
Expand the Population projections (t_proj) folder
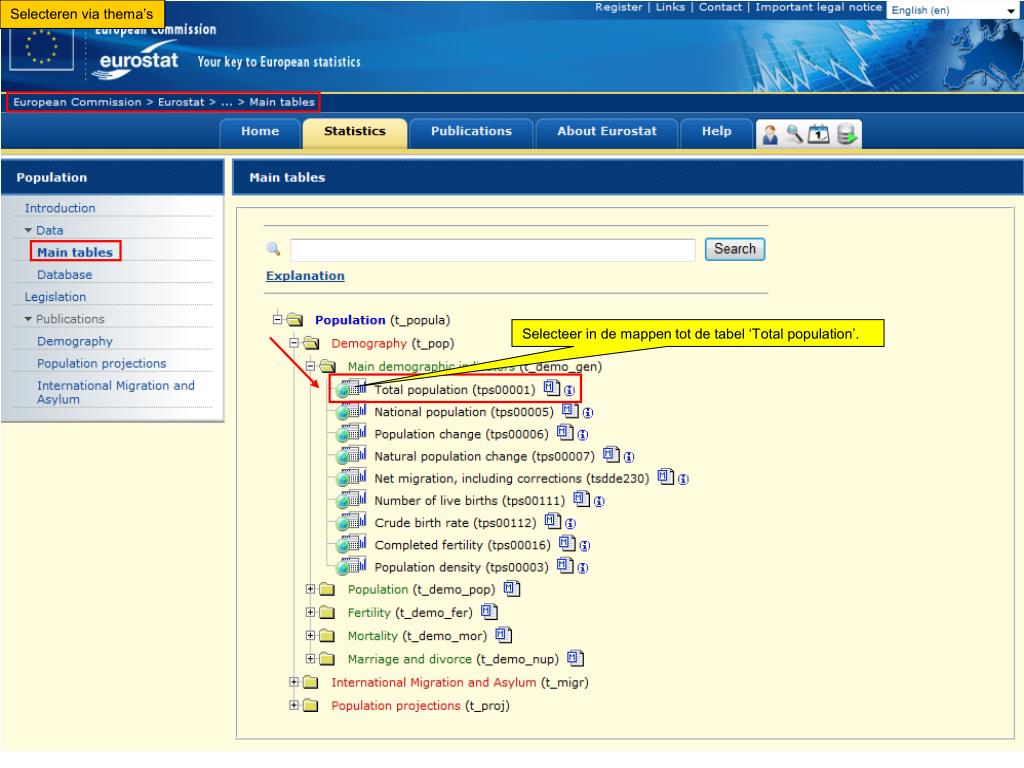tap(294, 705)
